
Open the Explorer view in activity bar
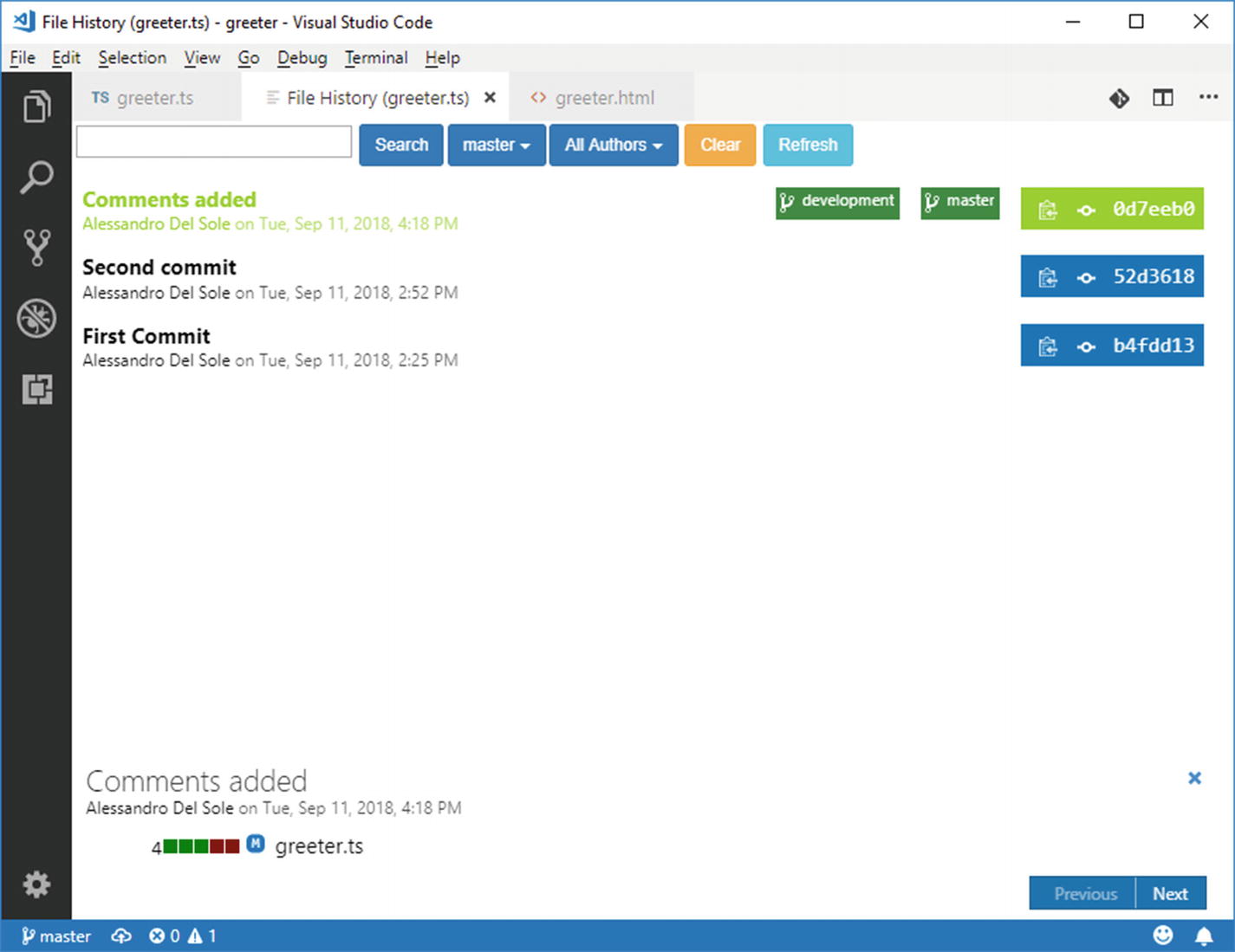[x=36, y=107]
